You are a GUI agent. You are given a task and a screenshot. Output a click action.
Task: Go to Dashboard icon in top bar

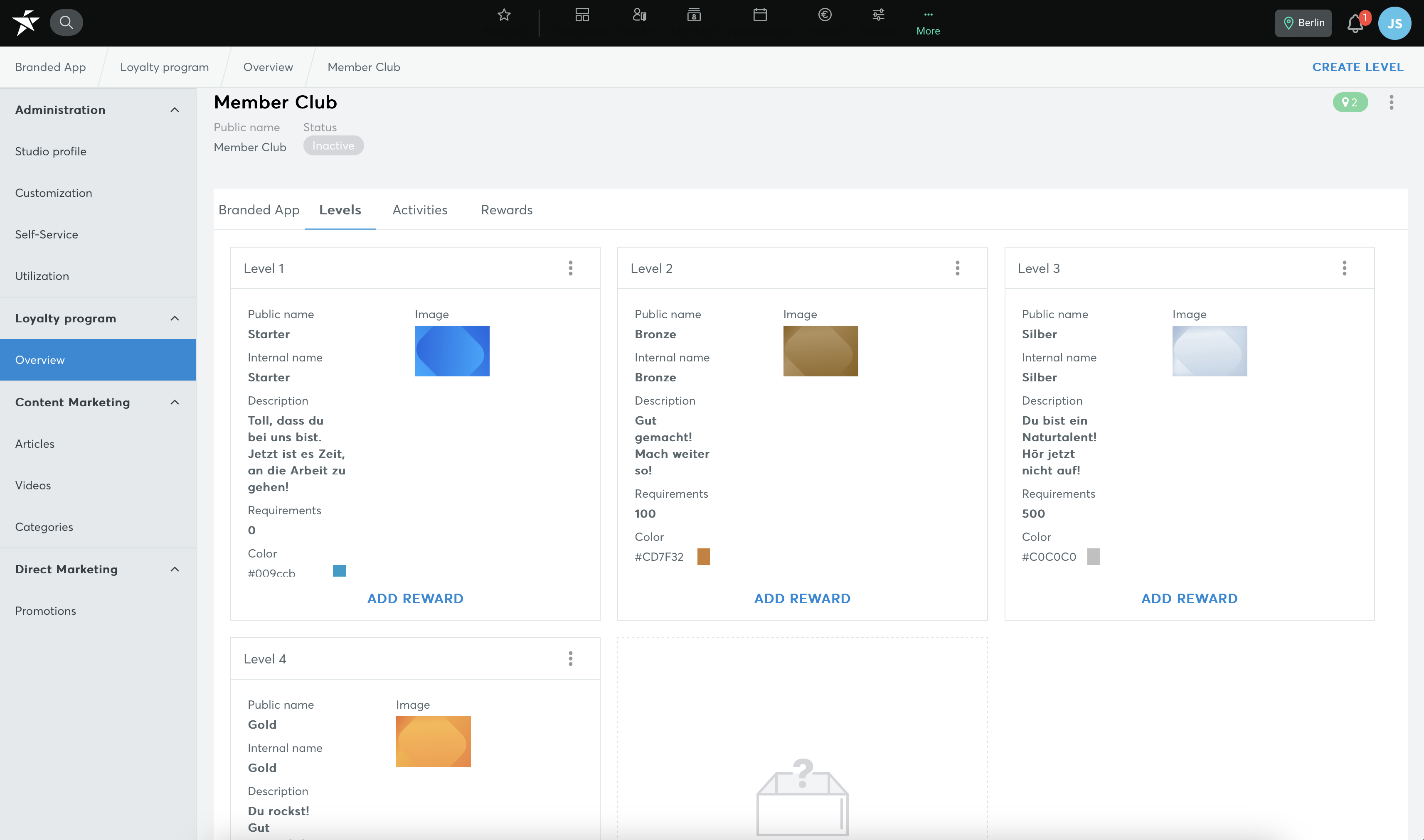point(582,15)
